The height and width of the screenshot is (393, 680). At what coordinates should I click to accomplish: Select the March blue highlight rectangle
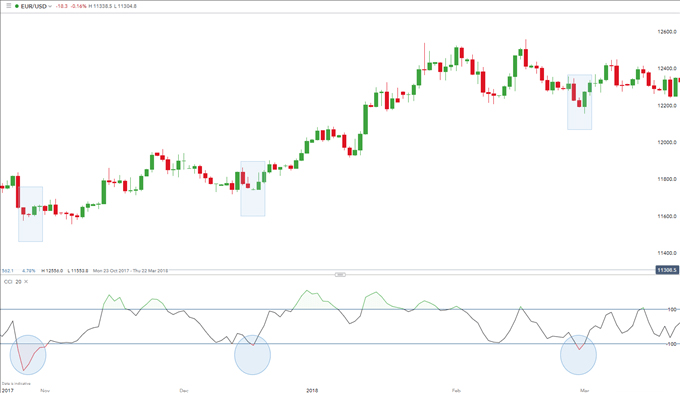[x=579, y=102]
